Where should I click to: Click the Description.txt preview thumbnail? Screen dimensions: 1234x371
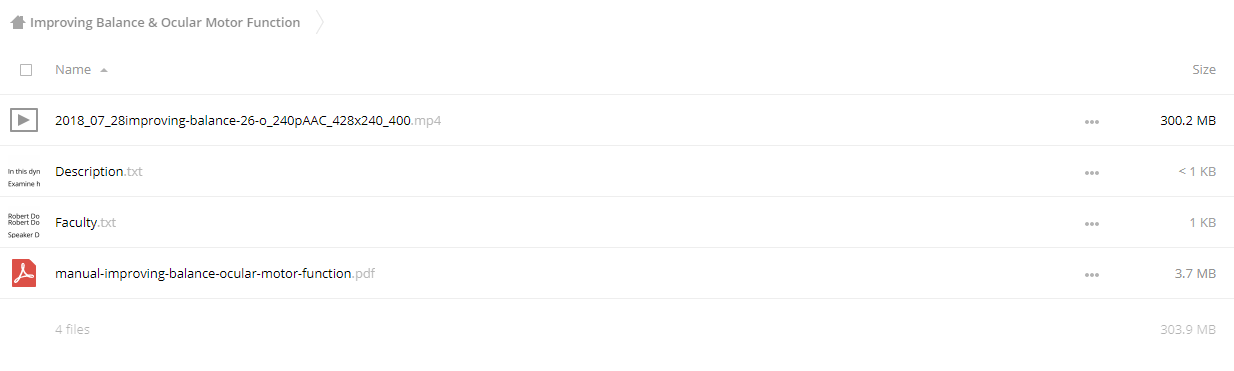[x=24, y=177]
